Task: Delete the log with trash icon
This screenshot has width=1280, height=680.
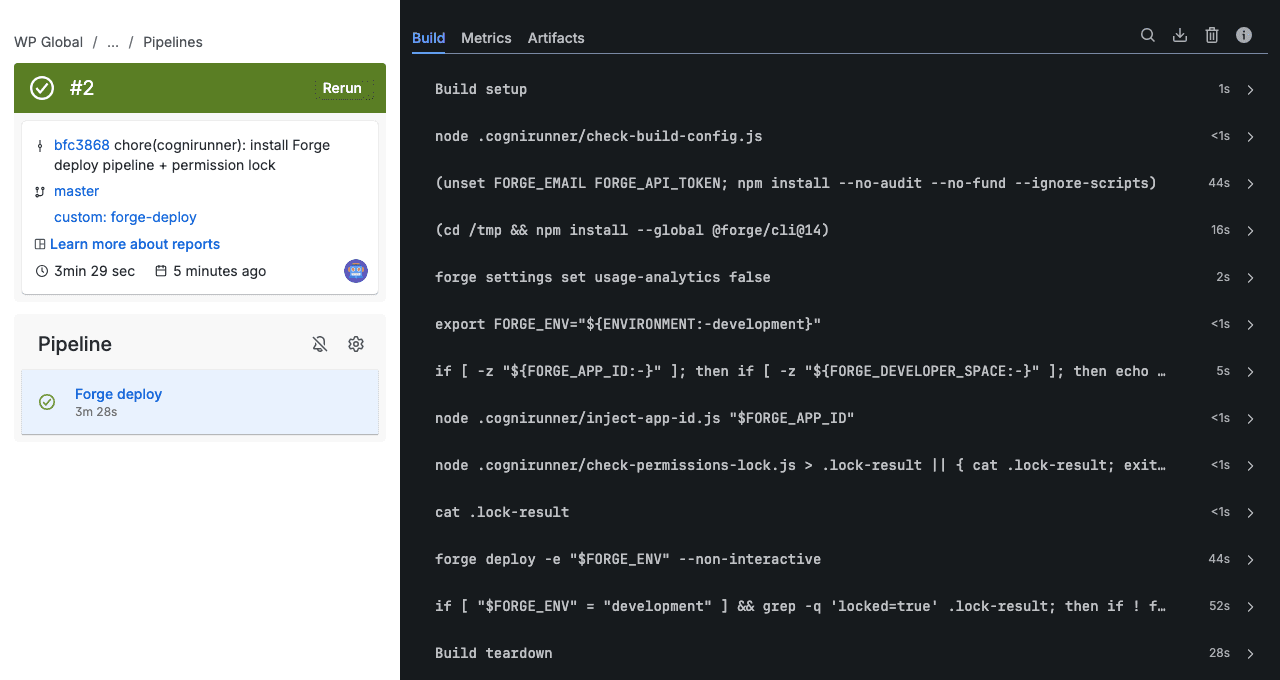Action: (1212, 35)
